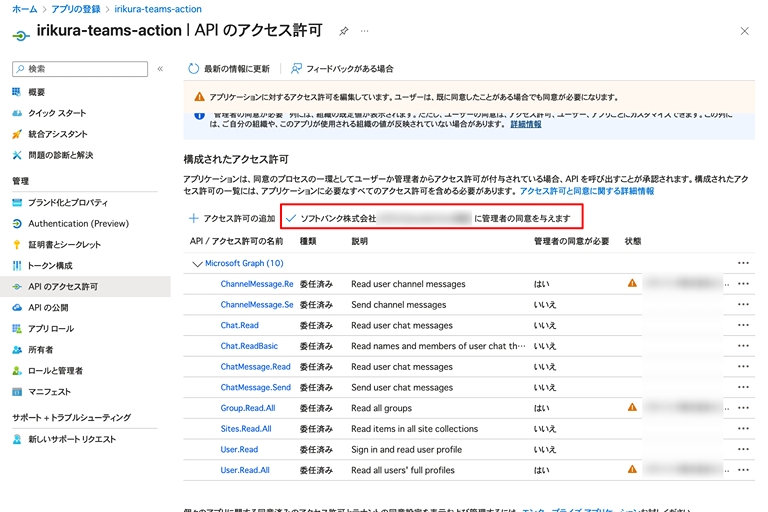Image resolution: width=768 pixels, height=512 pixels.
Task: Open ChannelMessage.Se permission link
Action: click(x=257, y=304)
